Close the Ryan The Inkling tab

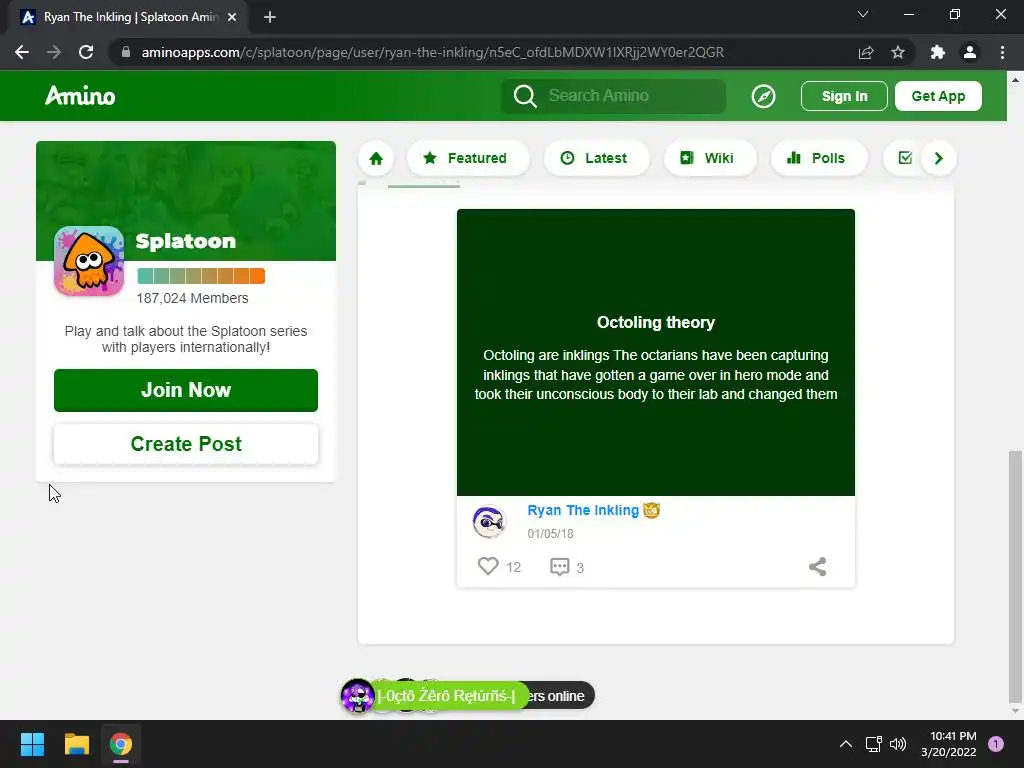232,17
